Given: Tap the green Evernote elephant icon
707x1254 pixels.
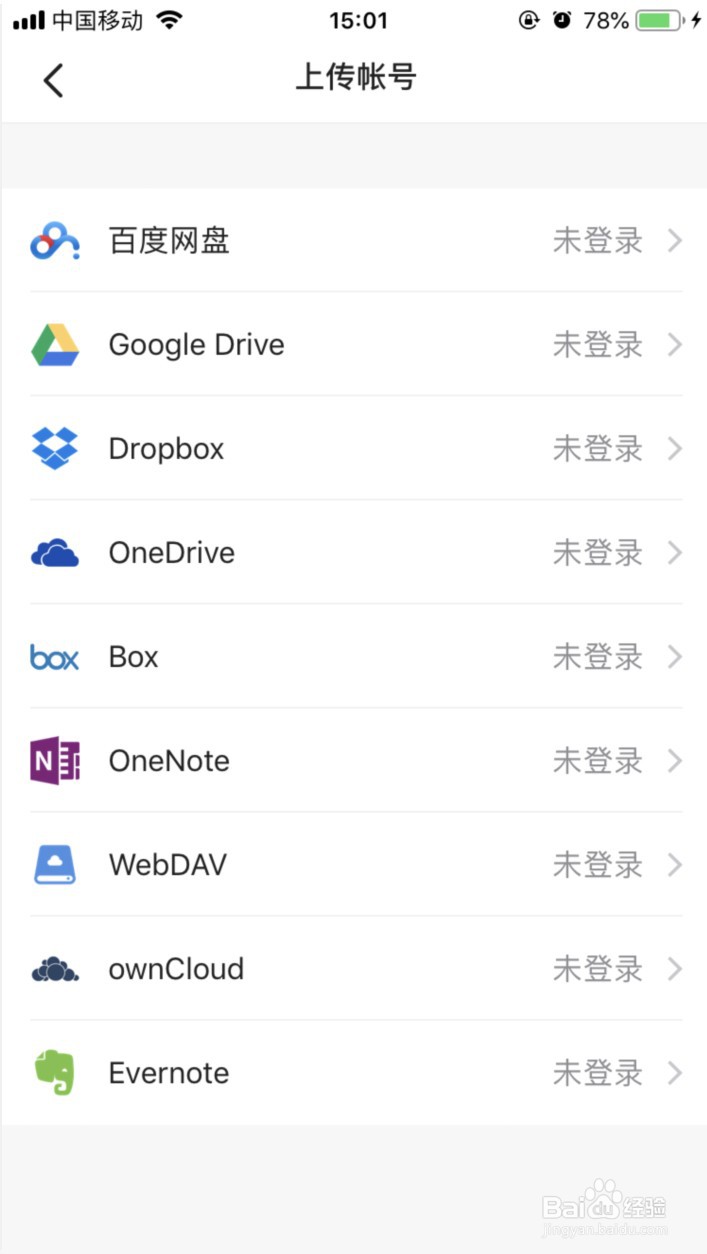Looking at the screenshot, I should (x=55, y=1073).
